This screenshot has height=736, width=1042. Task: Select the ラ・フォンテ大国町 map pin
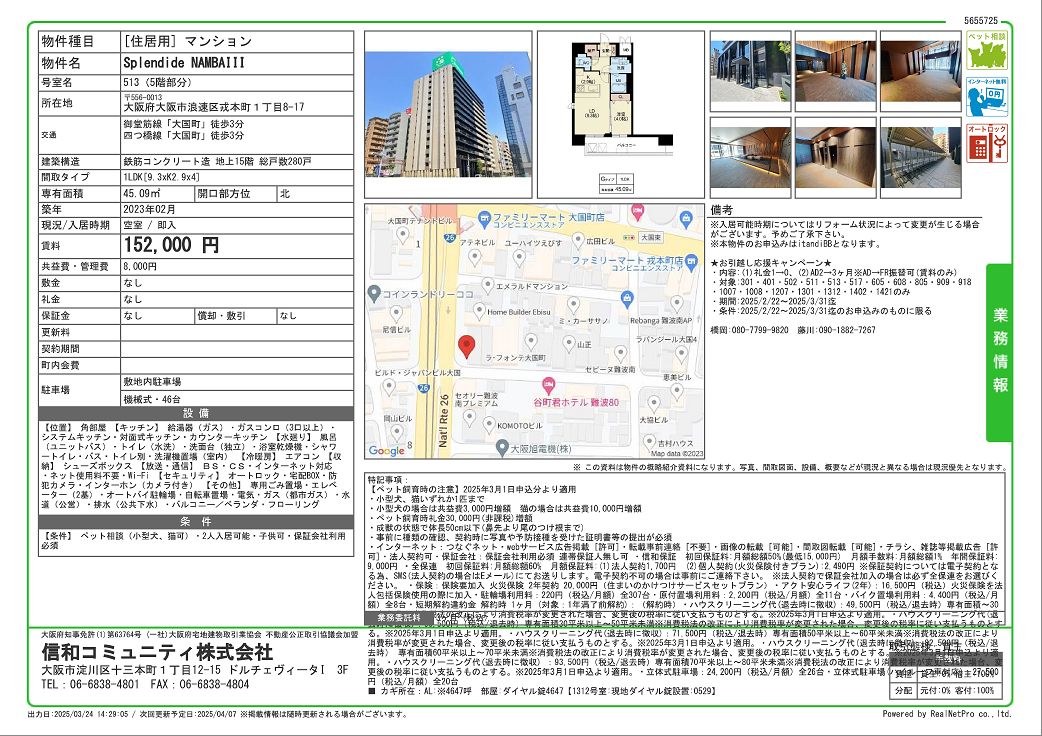[x=531, y=342]
